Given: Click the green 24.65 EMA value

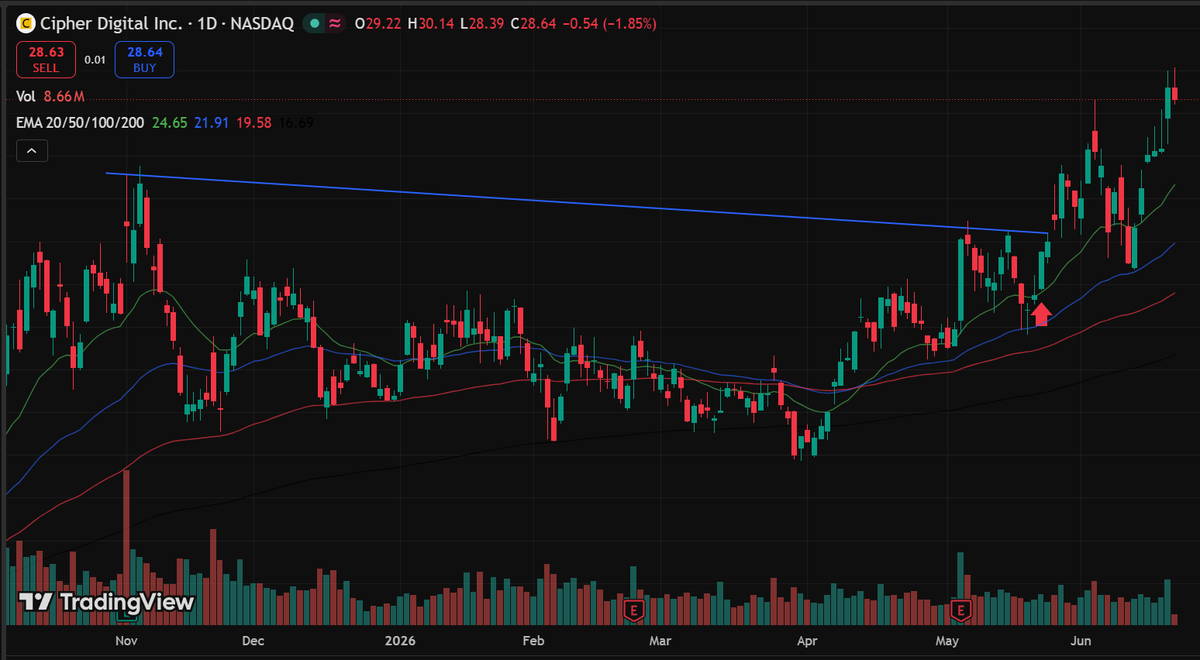Looking at the screenshot, I should tap(169, 122).
